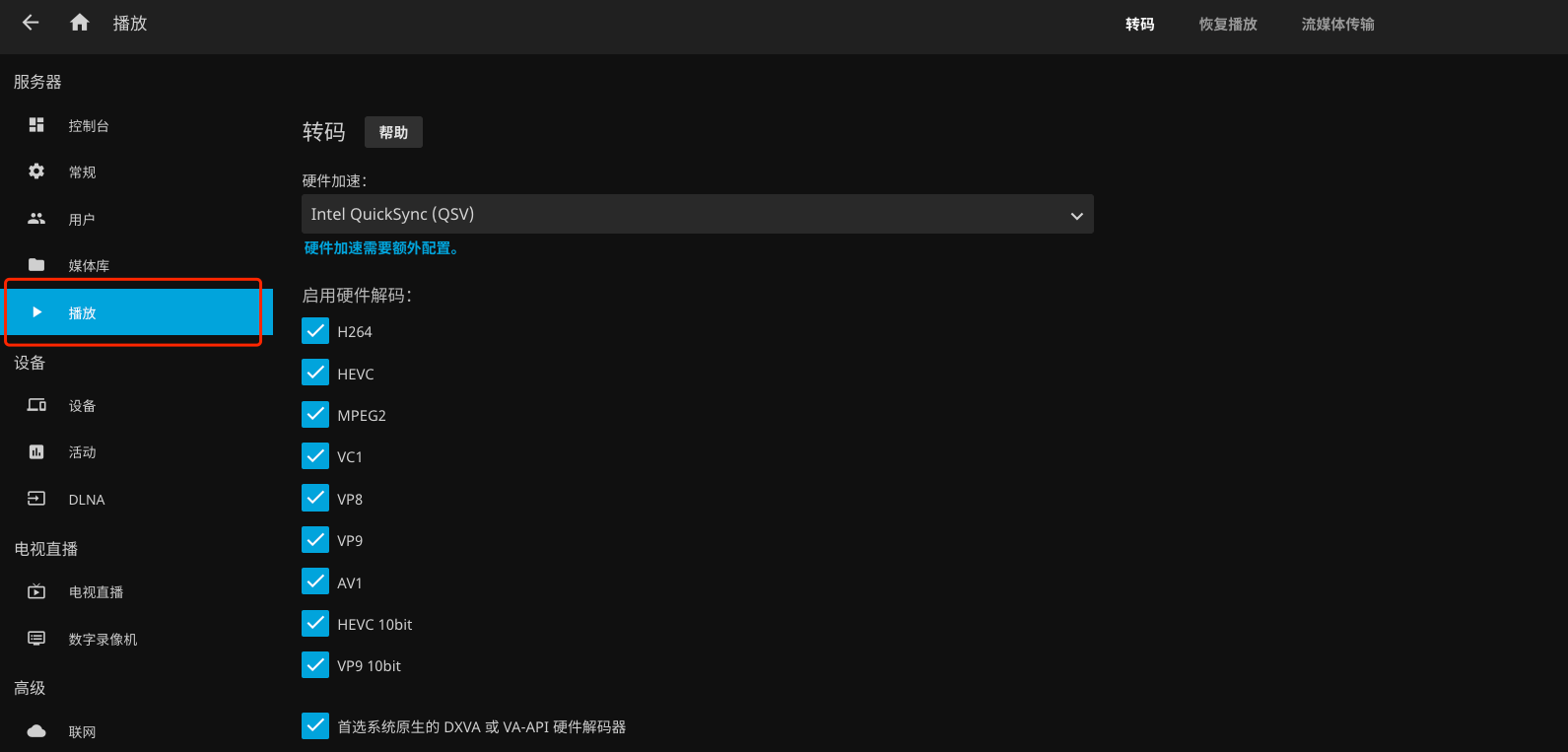1568x752 pixels.
Task: Select DLNA in the sidebar
Action: point(87,500)
